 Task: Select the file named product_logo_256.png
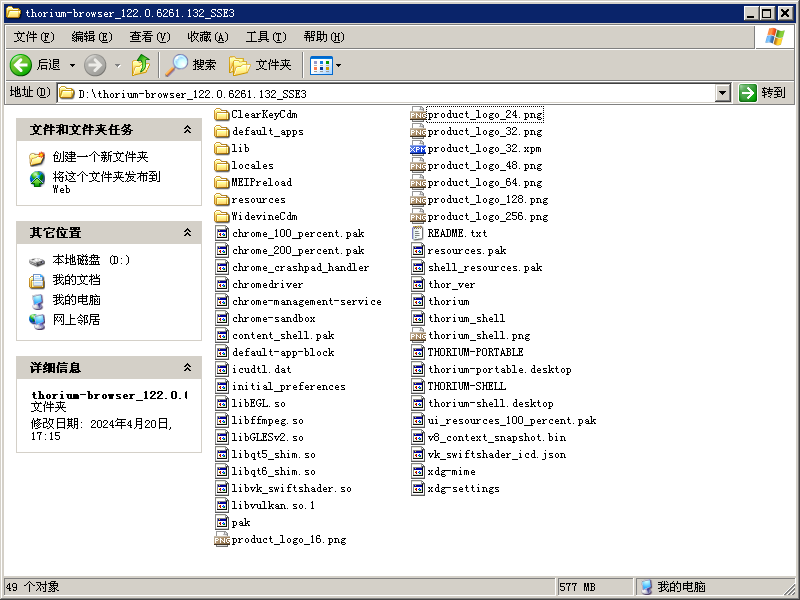[488, 217]
